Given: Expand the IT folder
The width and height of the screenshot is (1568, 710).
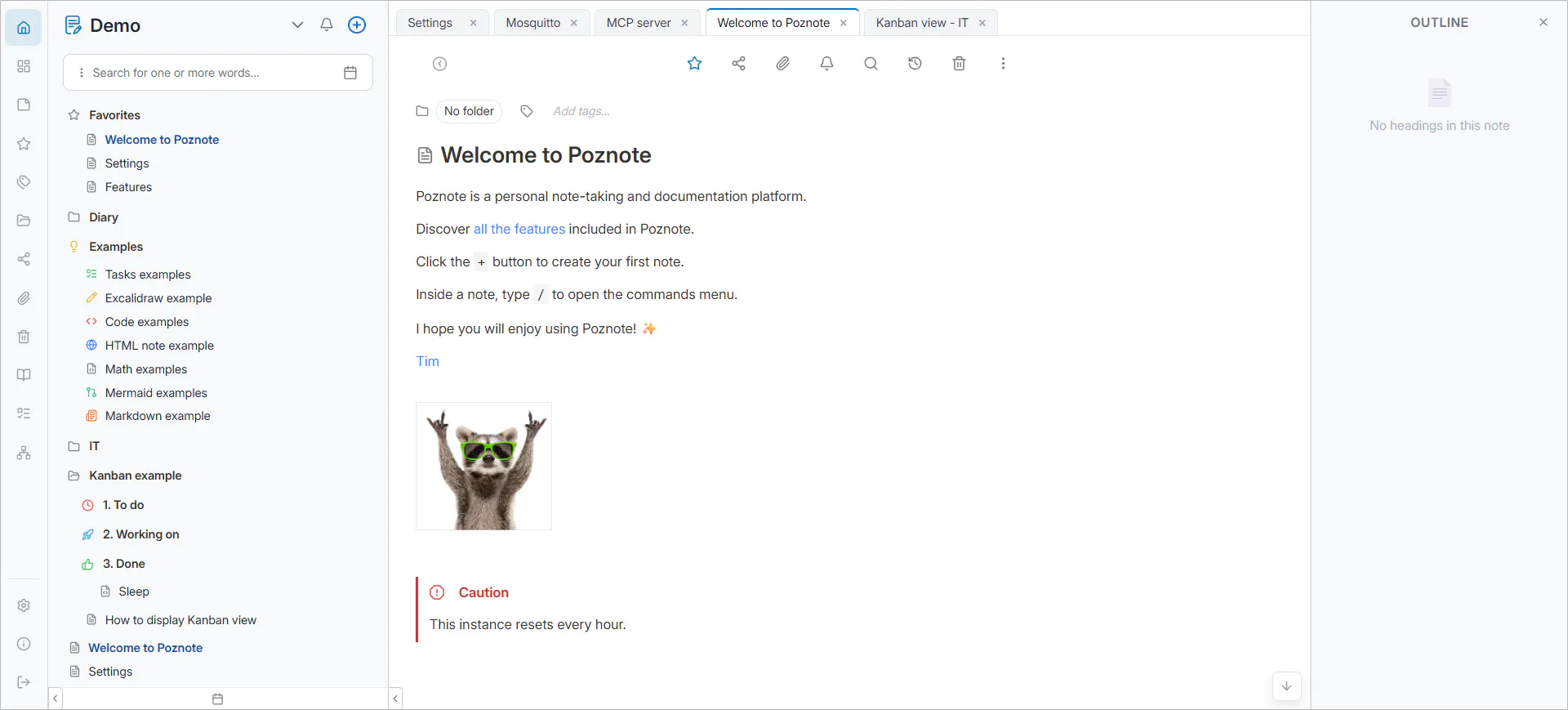Looking at the screenshot, I should [x=94, y=446].
